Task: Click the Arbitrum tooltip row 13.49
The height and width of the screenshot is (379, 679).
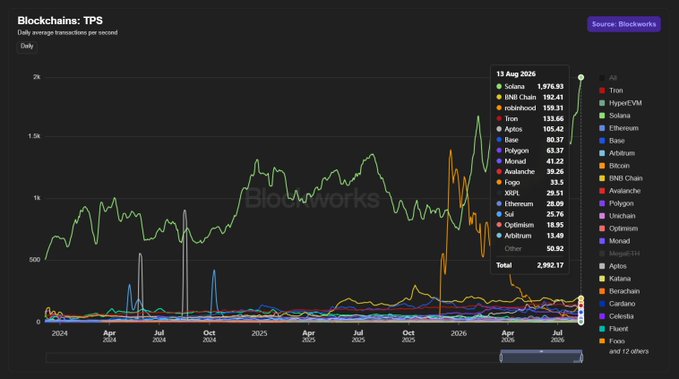Action: (530, 236)
